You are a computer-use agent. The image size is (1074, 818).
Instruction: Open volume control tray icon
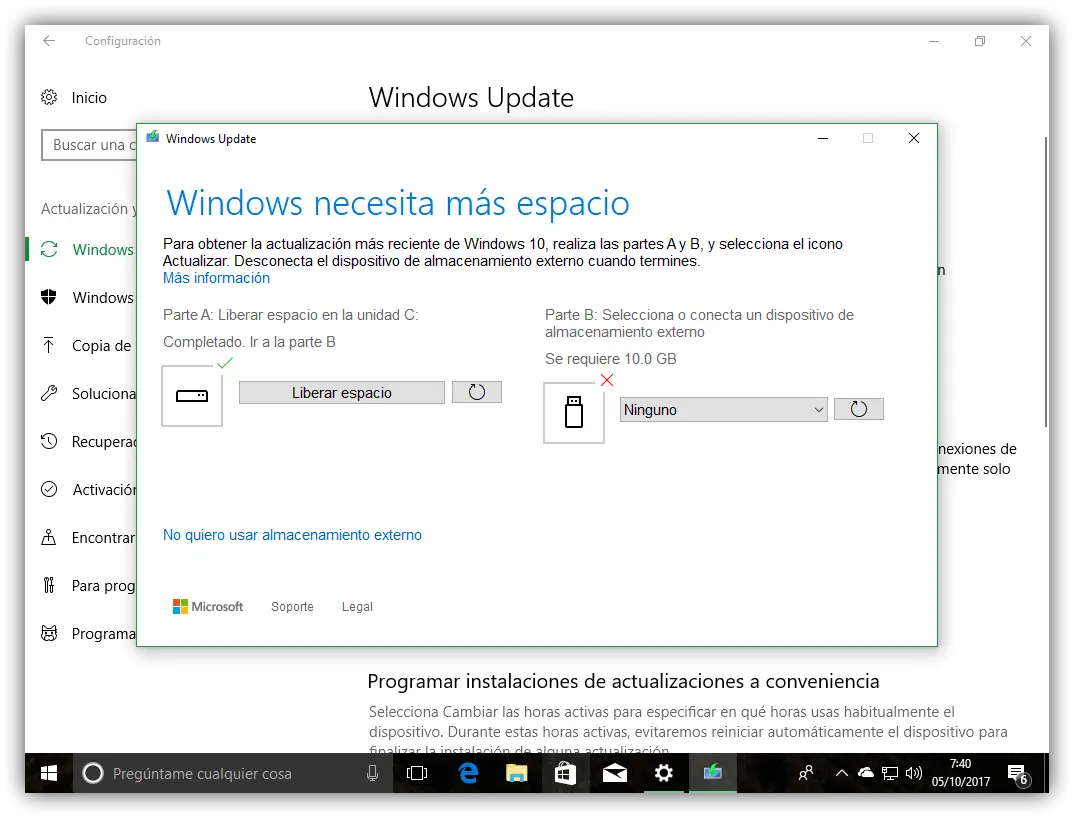coord(914,773)
